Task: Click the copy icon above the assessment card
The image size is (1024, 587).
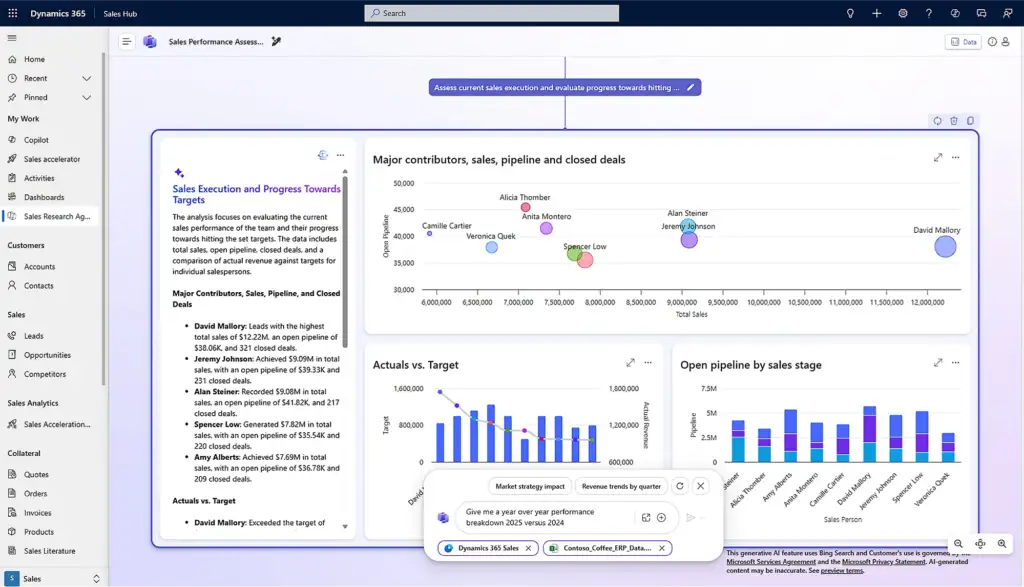Action: (x=970, y=120)
